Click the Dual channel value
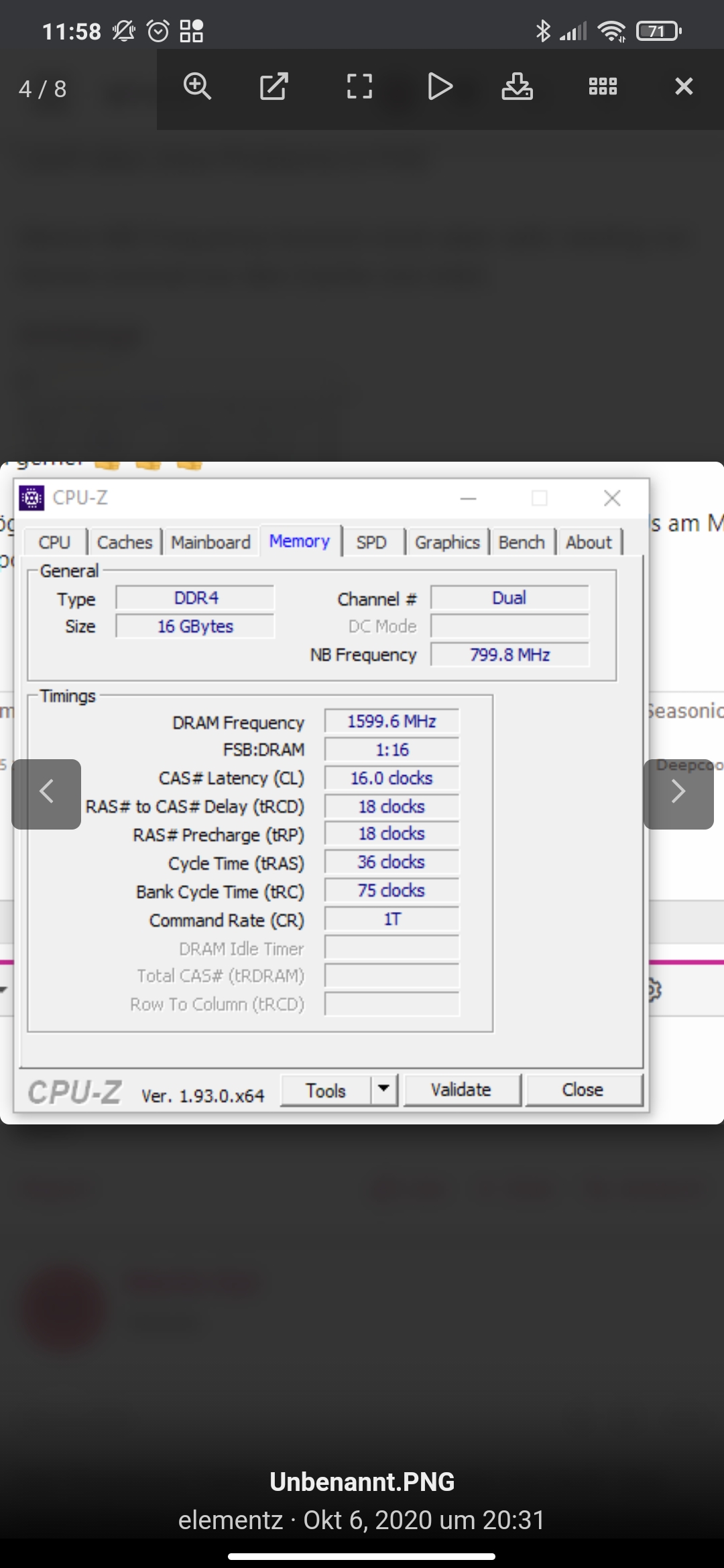 coord(509,598)
